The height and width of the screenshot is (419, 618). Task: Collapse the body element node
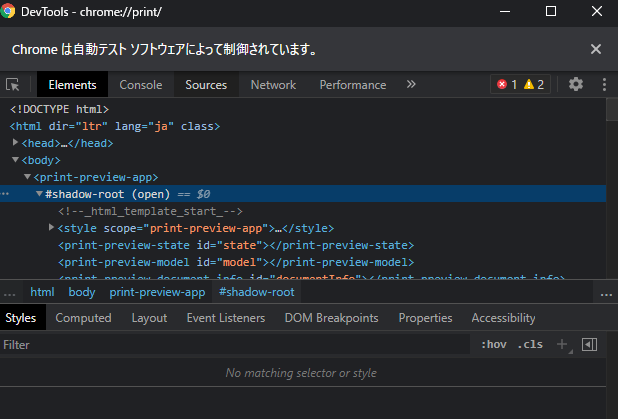tap(15, 160)
